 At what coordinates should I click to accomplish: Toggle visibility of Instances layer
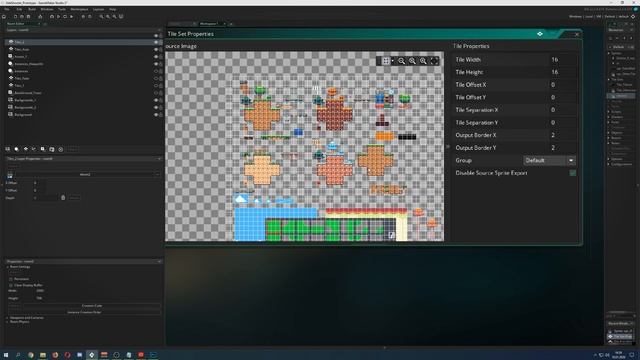tap(156, 71)
